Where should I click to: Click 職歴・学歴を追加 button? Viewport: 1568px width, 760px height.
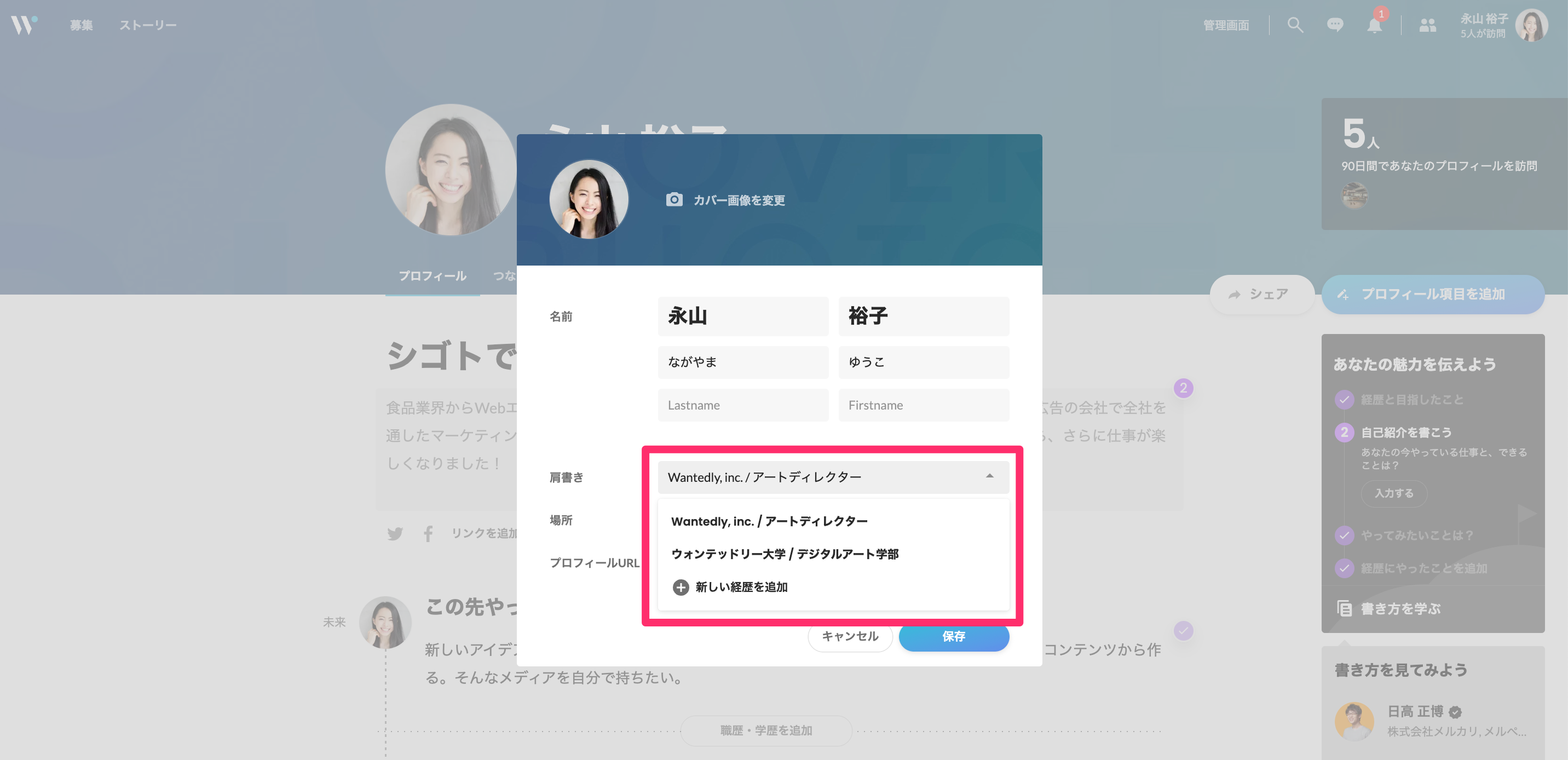tap(766, 731)
